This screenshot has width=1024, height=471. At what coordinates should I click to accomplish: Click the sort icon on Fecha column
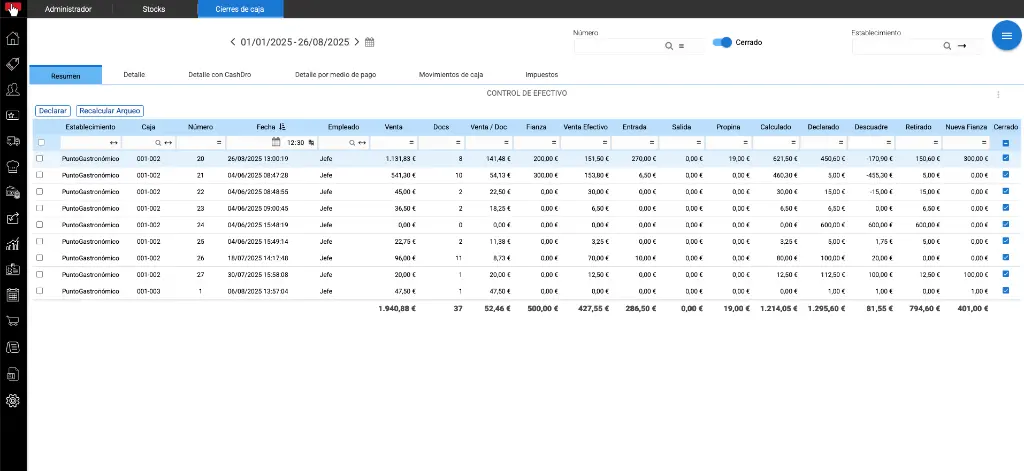(282, 127)
